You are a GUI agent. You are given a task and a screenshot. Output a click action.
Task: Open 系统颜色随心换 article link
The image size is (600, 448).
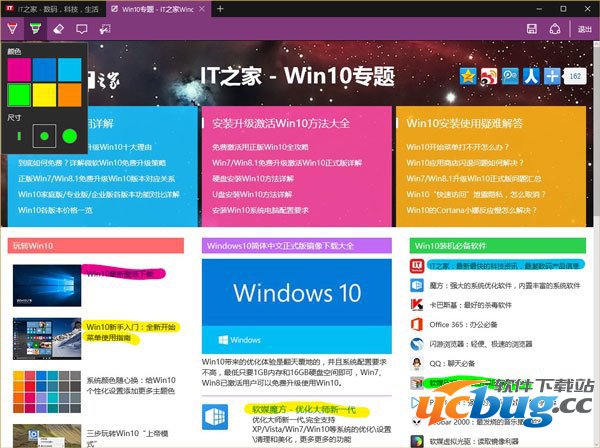click(x=131, y=386)
